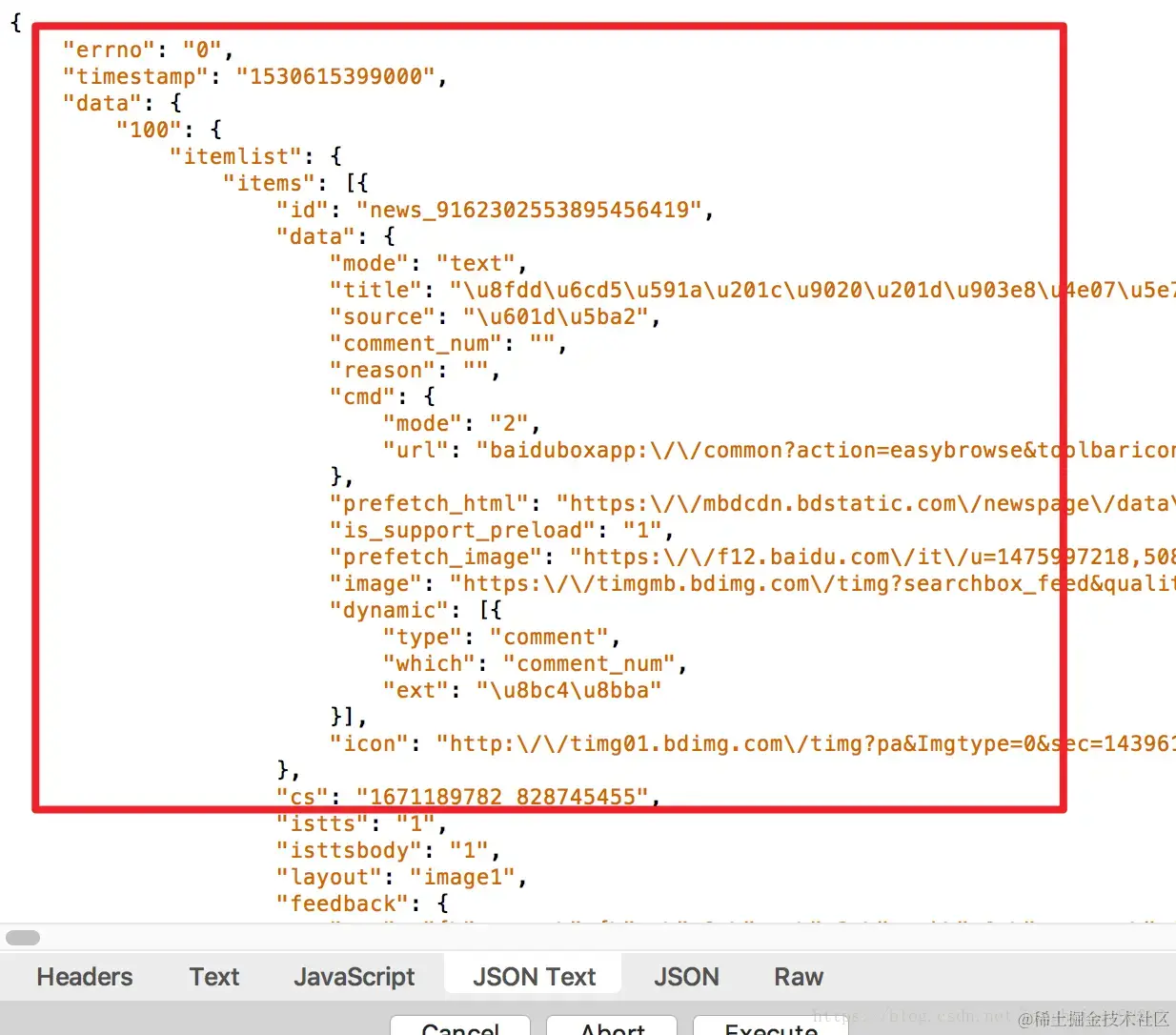Click the news_9162302553895456419 id value
This screenshot has width=1176, height=1035.
tap(529, 210)
